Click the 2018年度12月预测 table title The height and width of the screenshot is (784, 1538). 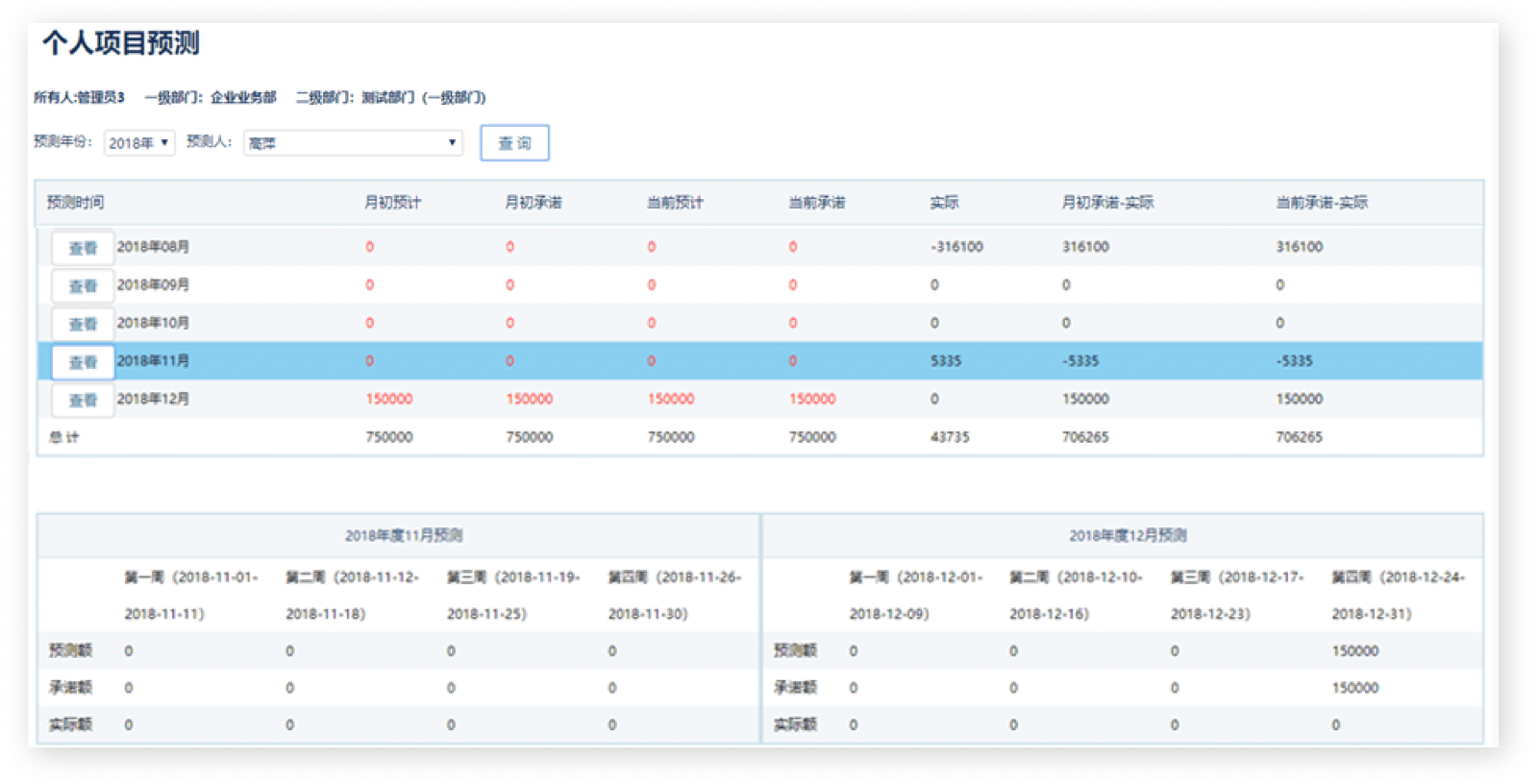click(x=1128, y=535)
